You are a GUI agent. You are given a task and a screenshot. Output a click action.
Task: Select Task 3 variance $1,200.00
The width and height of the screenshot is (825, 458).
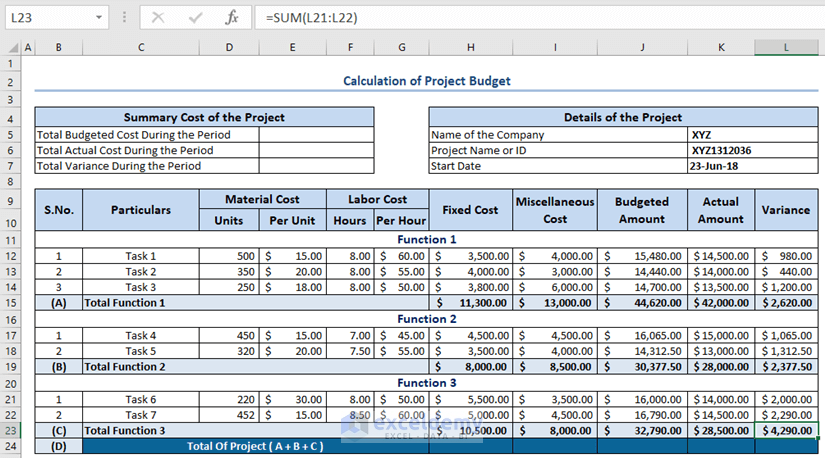click(786, 287)
